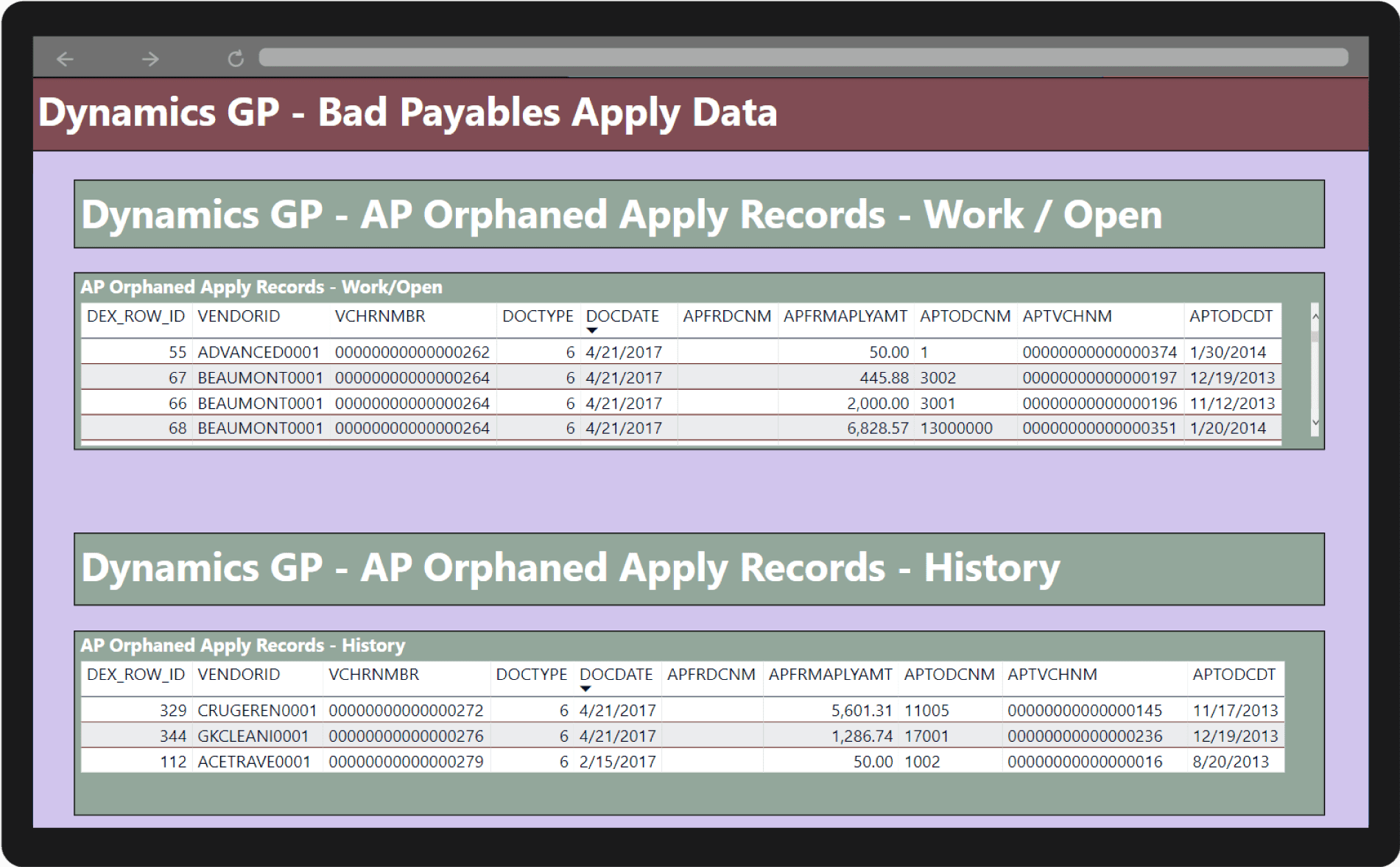
Task: Click DOCDATE sort arrow in Work/Open table
Action: 591,331
